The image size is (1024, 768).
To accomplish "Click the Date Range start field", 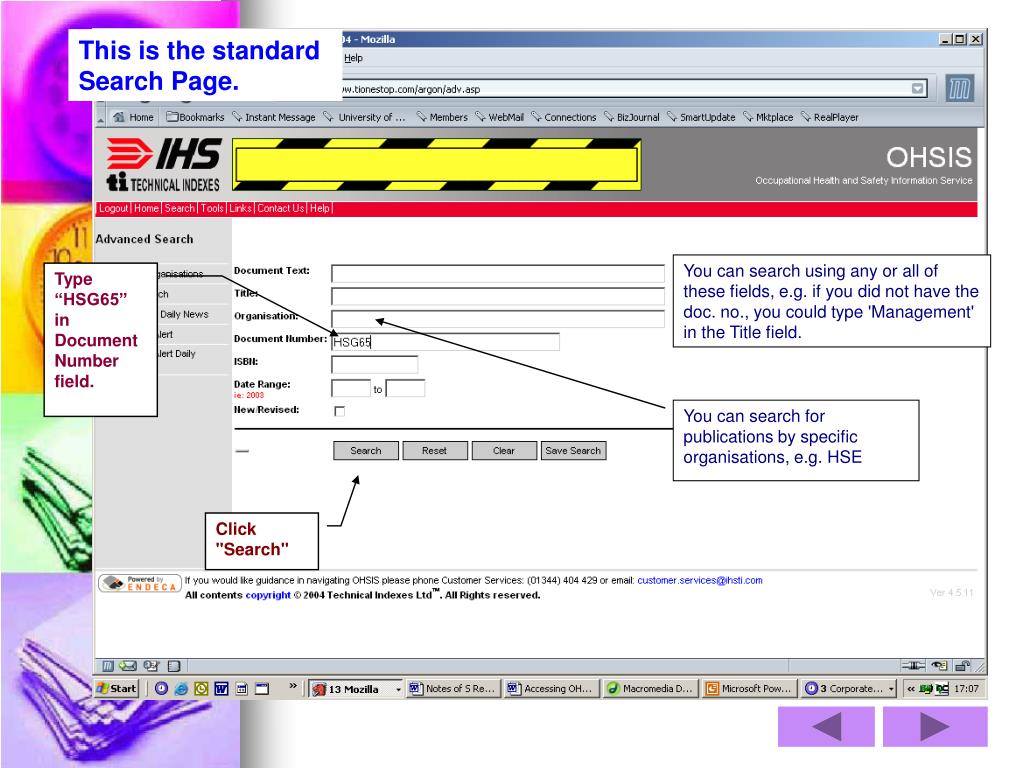I will point(351,389).
